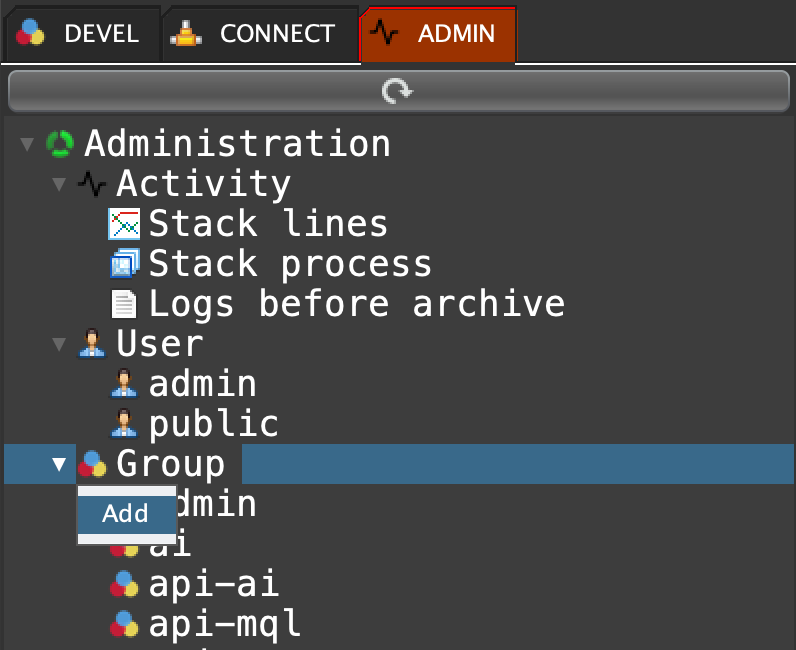Click the Logs before archive document icon
Image resolution: width=796 pixels, height=650 pixels.
point(124,304)
